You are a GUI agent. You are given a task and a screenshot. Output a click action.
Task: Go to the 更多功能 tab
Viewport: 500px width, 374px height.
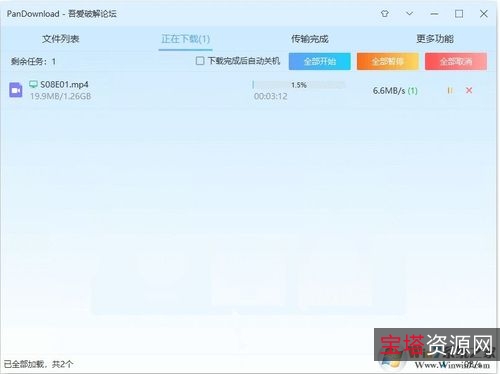(435, 39)
